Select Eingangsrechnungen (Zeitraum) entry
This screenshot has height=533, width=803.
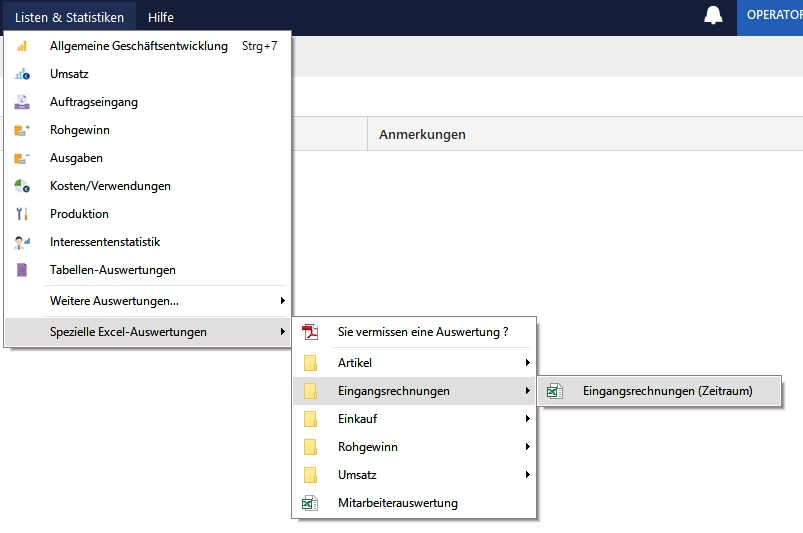660,391
